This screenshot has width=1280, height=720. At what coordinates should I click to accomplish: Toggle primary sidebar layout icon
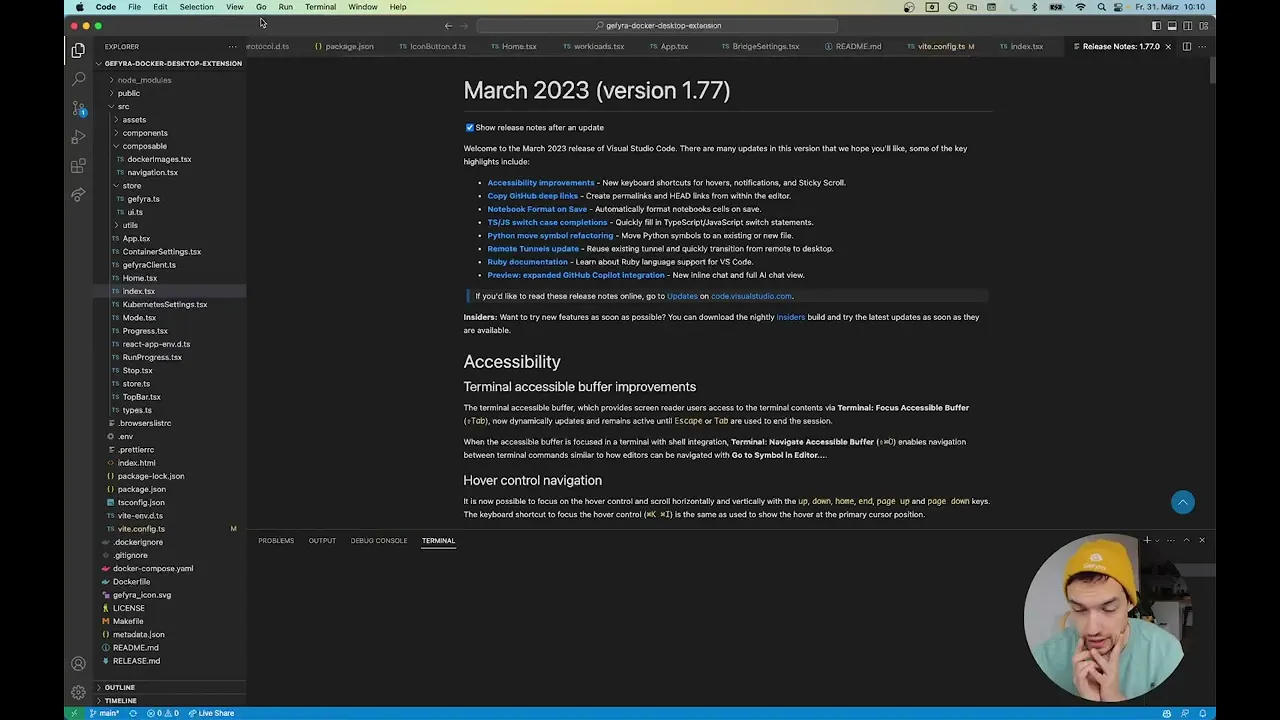(x=1156, y=26)
